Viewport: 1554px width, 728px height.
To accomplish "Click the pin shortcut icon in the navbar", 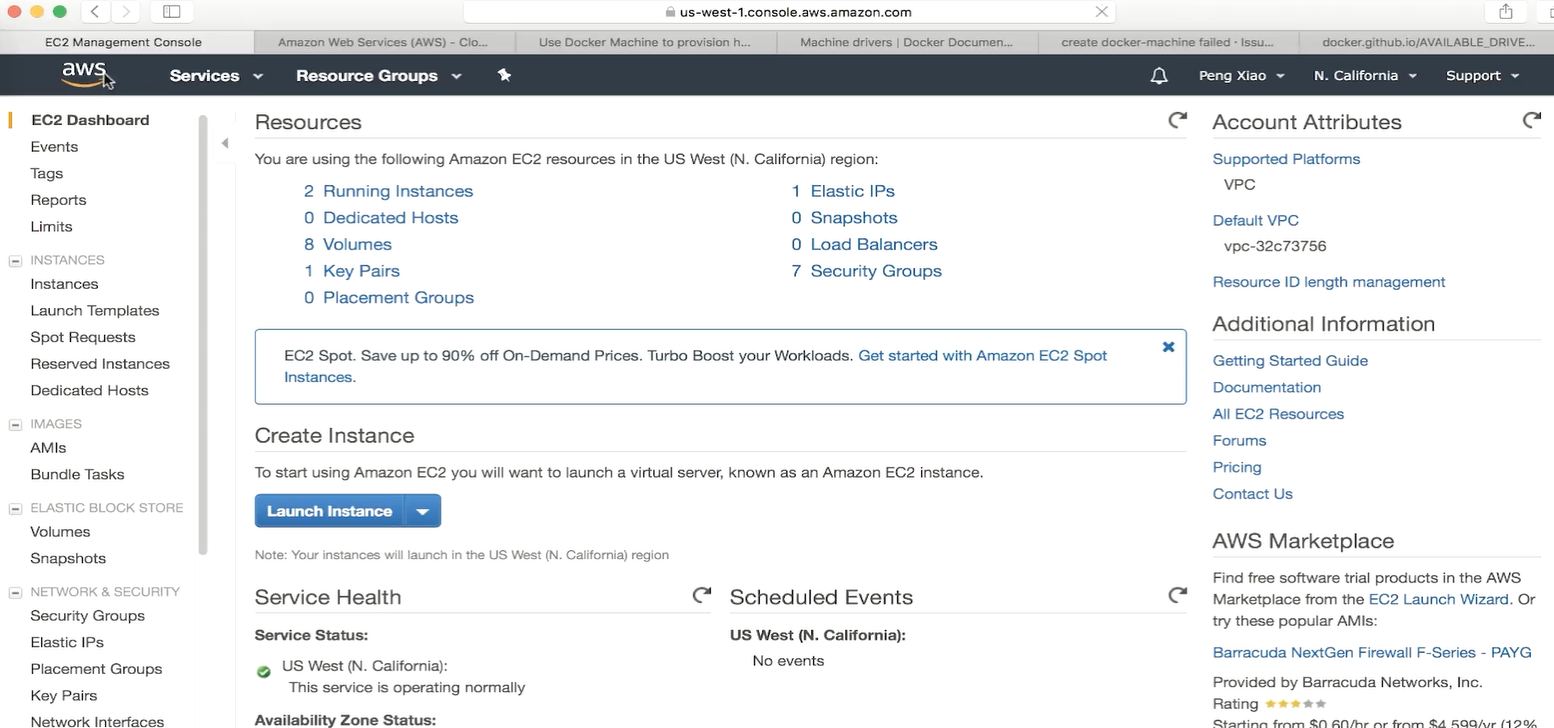I will tap(504, 75).
